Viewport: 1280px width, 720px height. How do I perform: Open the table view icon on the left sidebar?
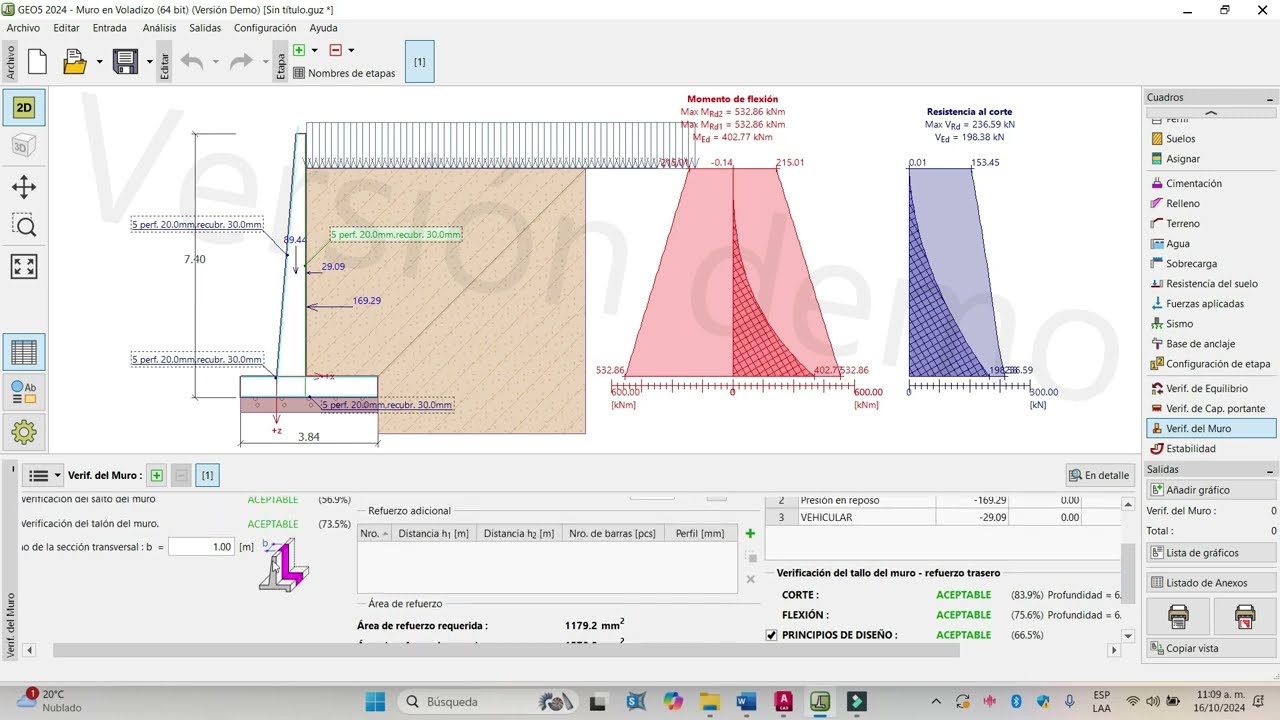tap(24, 353)
